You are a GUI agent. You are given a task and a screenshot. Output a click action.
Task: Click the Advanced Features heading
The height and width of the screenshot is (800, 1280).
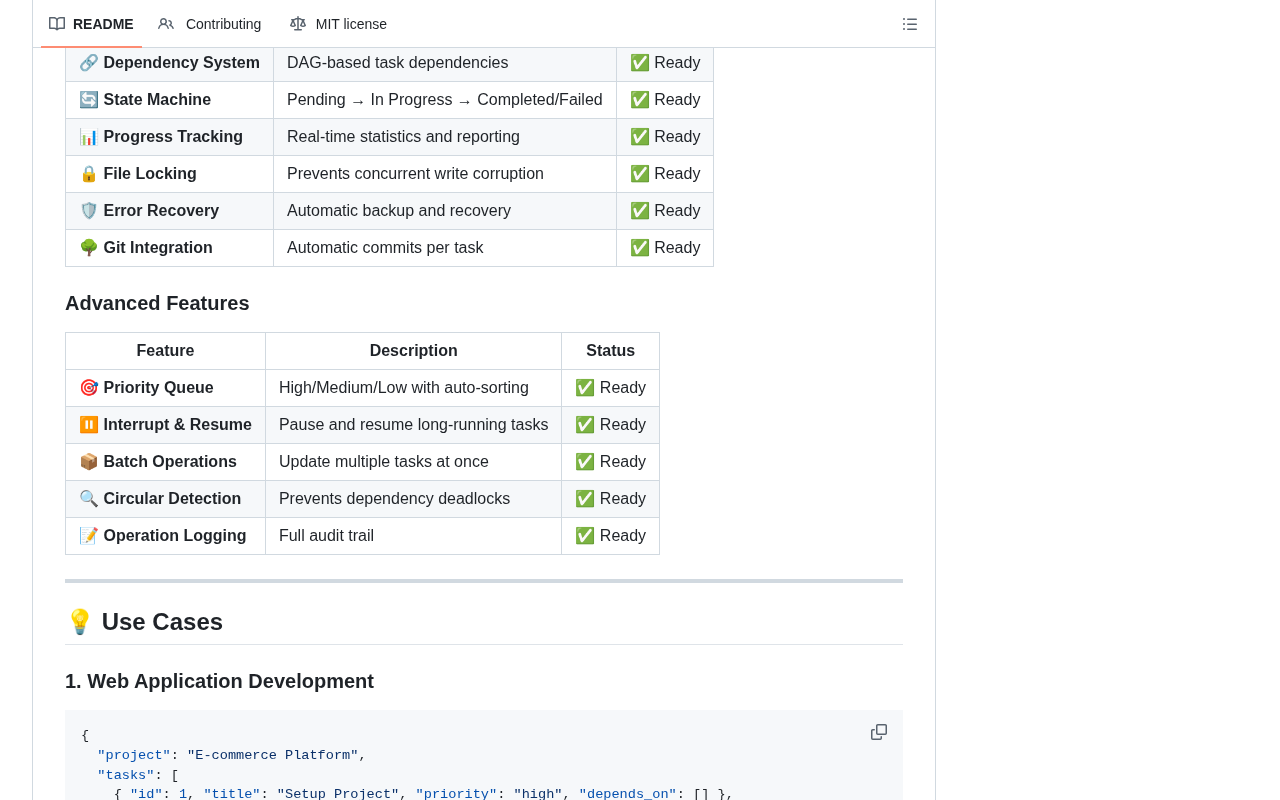tap(157, 303)
